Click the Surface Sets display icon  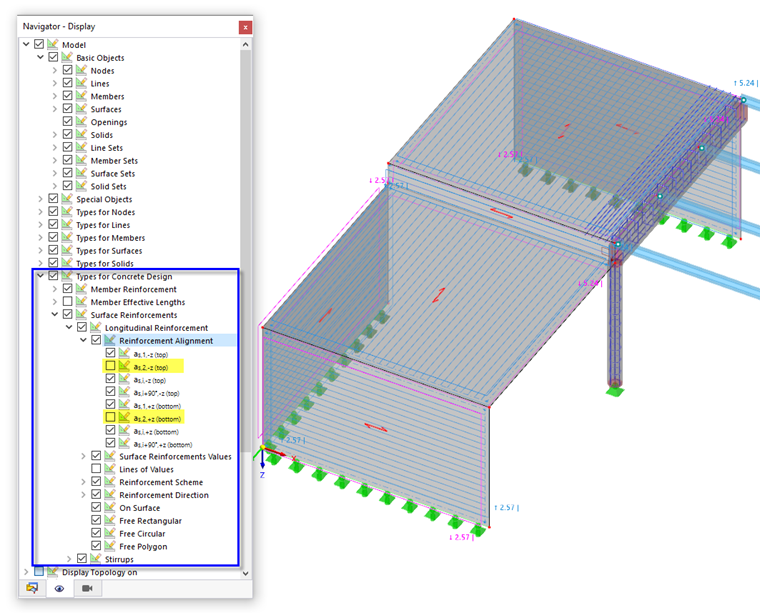tap(81, 173)
